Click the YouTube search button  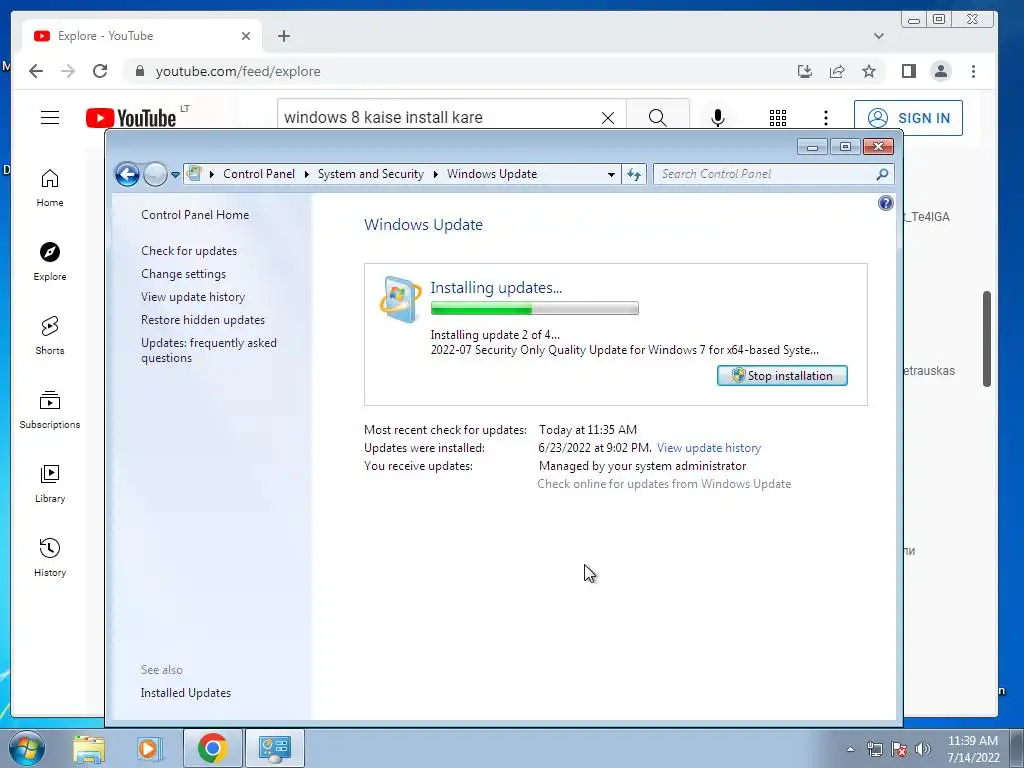(658, 118)
